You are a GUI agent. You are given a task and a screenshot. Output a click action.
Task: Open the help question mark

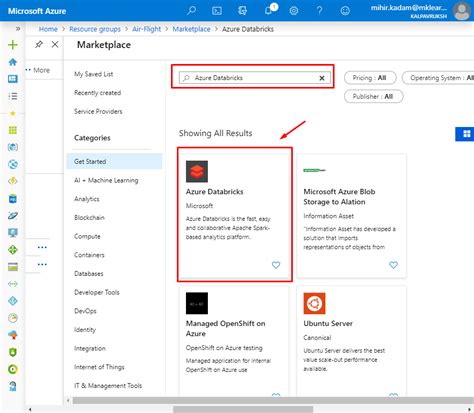[319, 11]
